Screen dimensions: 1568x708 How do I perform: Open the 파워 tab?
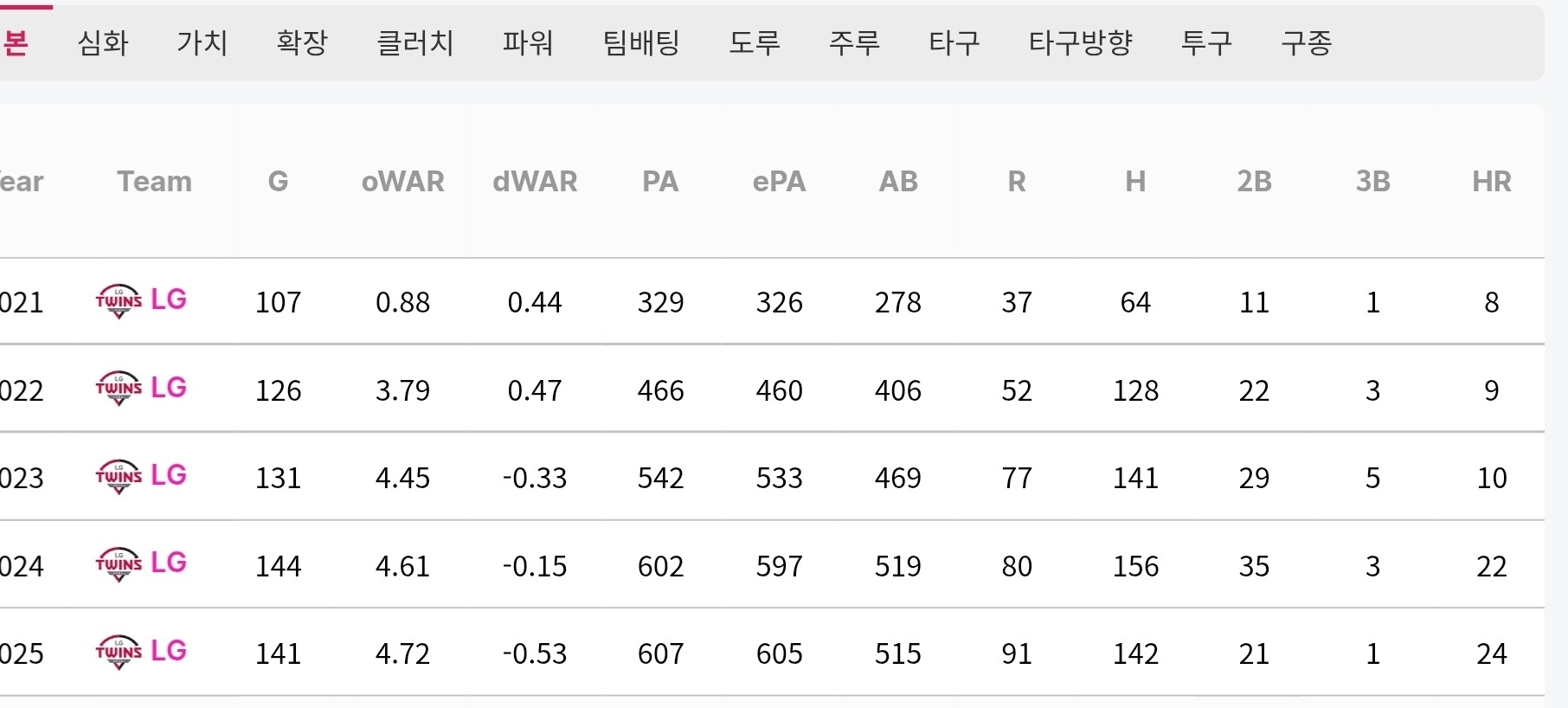click(528, 42)
